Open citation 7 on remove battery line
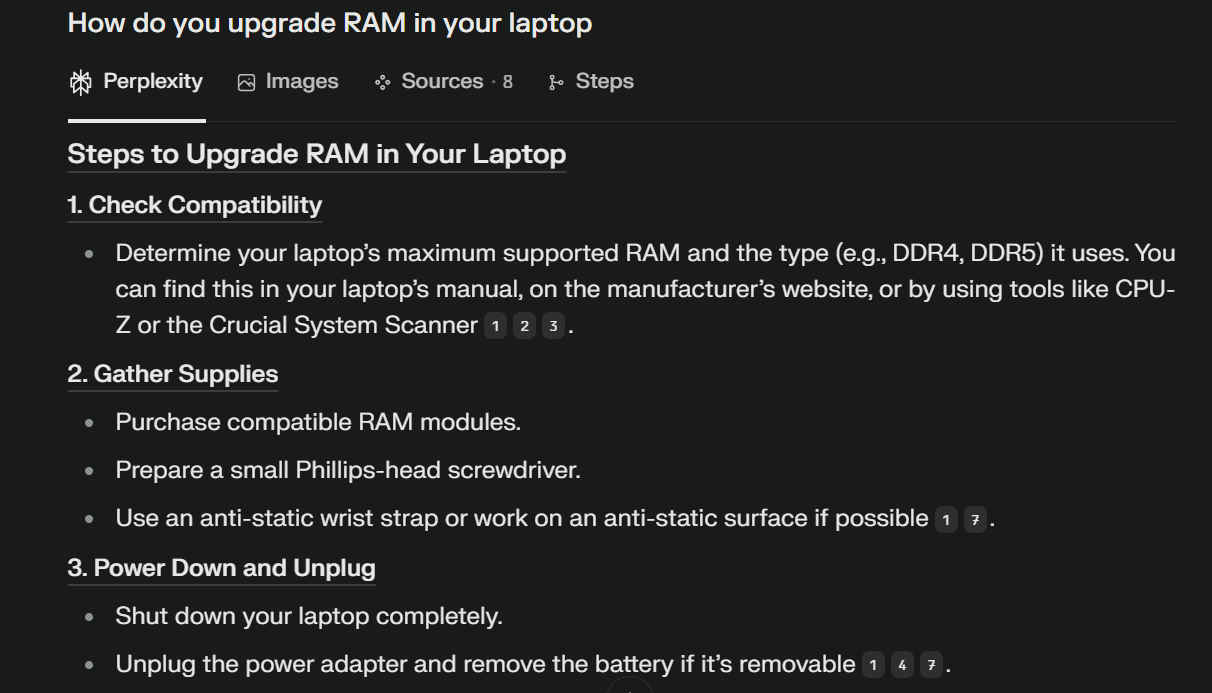This screenshot has width=1212, height=693. coord(931,666)
